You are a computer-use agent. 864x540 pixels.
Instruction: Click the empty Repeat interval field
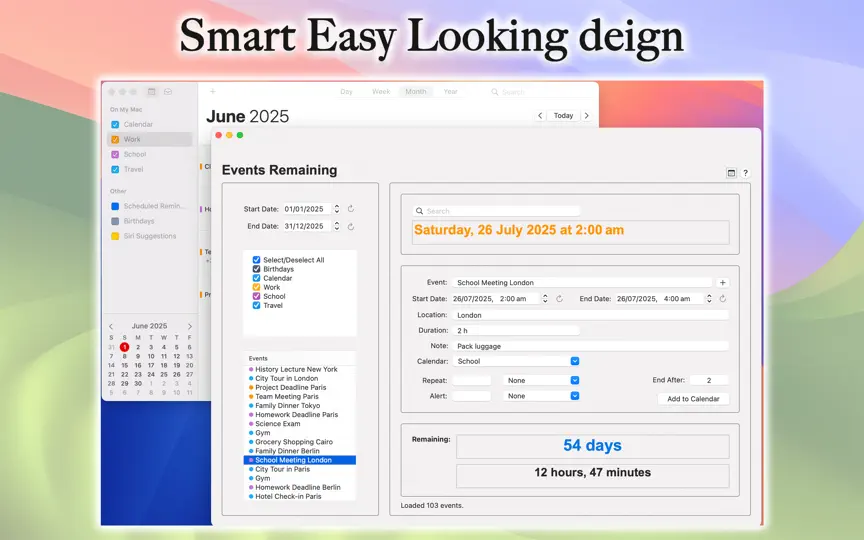pyautogui.click(x=472, y=380)
